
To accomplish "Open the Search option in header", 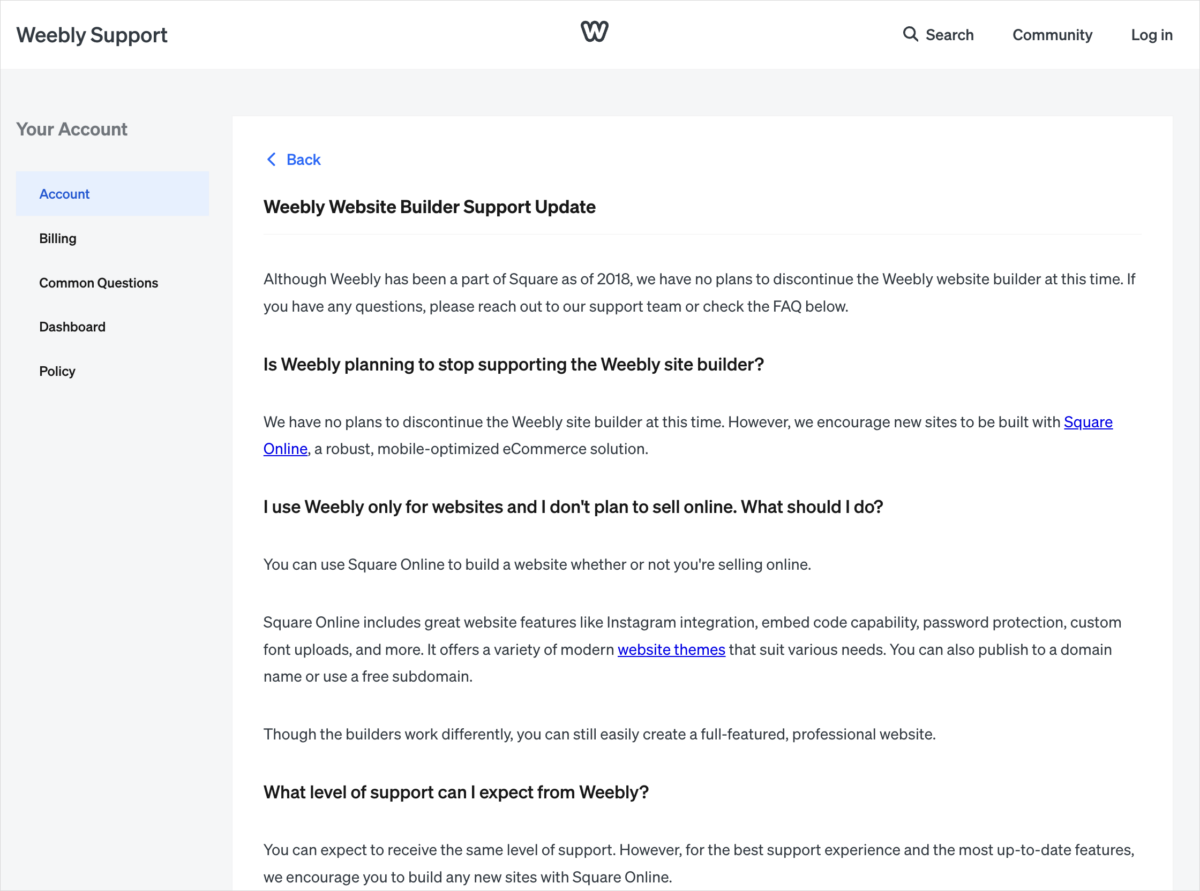I will pyautogui.click(x=938, y=34).
